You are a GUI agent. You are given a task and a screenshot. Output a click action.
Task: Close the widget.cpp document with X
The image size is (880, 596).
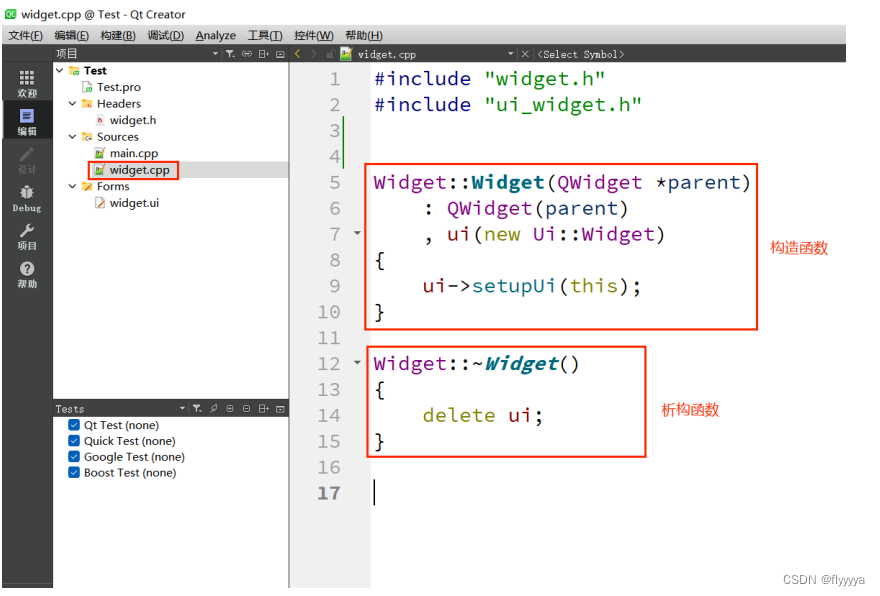[525, 54]
